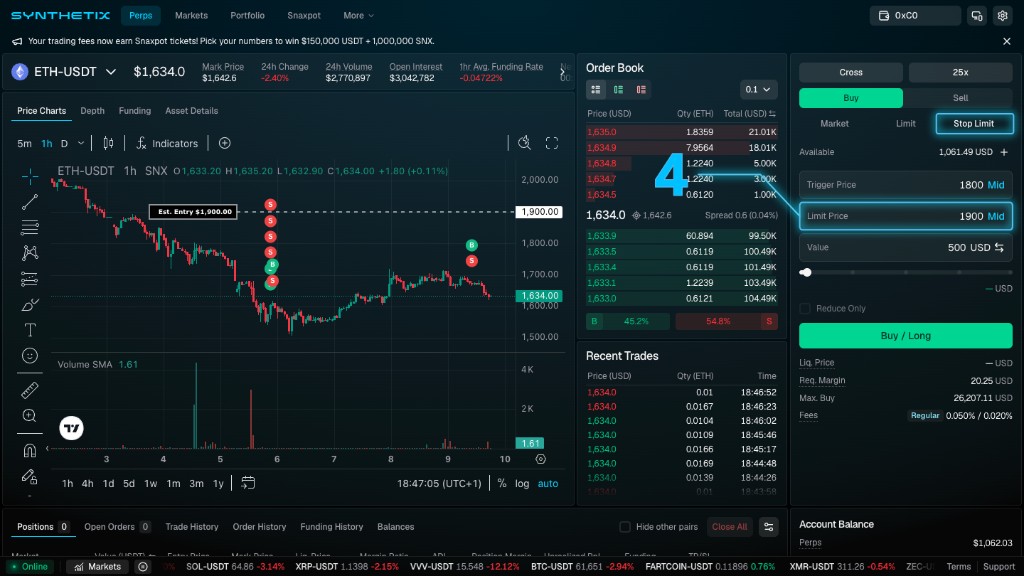This screenshot has width=1024, height=576.
Task: Open the 0xC0 wallet button
Action: (915, 16)
